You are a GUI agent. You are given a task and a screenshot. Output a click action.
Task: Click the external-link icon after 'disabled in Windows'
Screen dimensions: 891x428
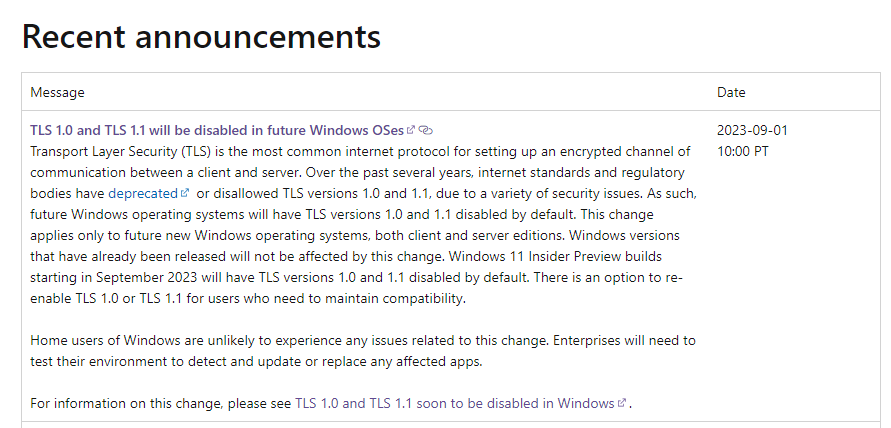point(622,403)
